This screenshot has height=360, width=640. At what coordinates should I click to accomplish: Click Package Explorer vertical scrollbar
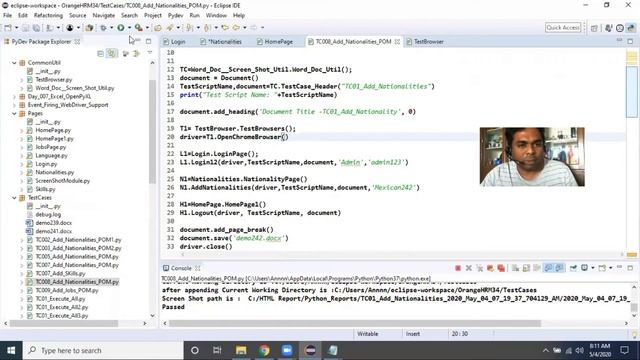coord(152,131)
